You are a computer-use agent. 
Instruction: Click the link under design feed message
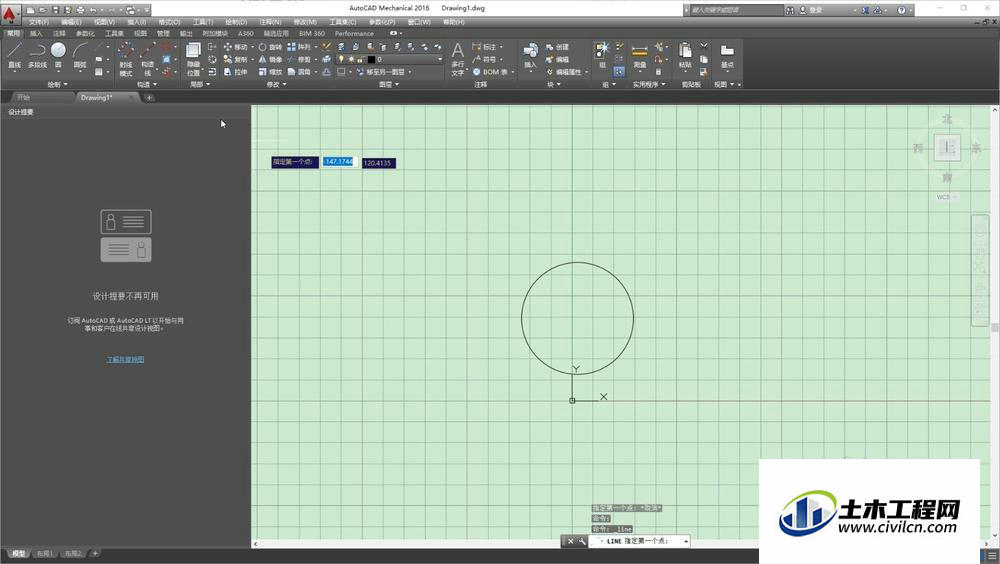point(125,359)
